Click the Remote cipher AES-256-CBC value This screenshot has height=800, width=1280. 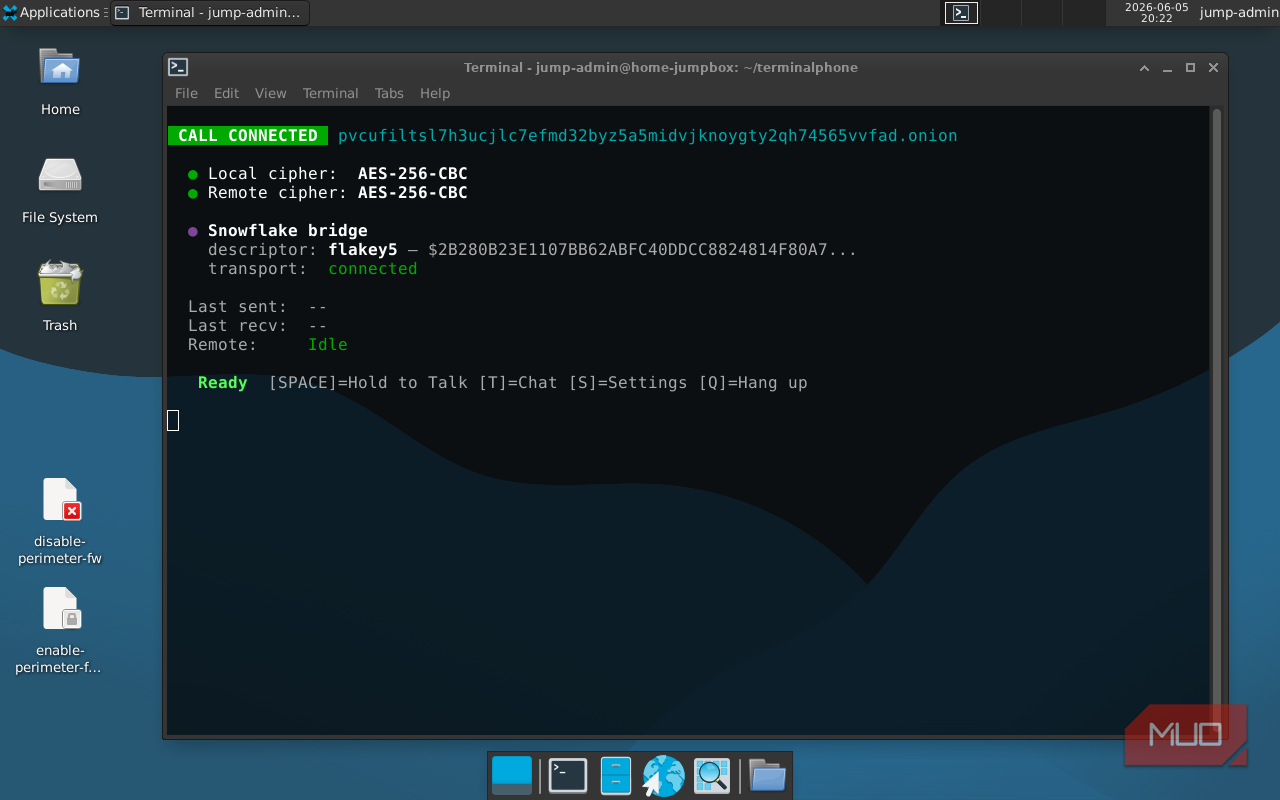tap(413, 193)
